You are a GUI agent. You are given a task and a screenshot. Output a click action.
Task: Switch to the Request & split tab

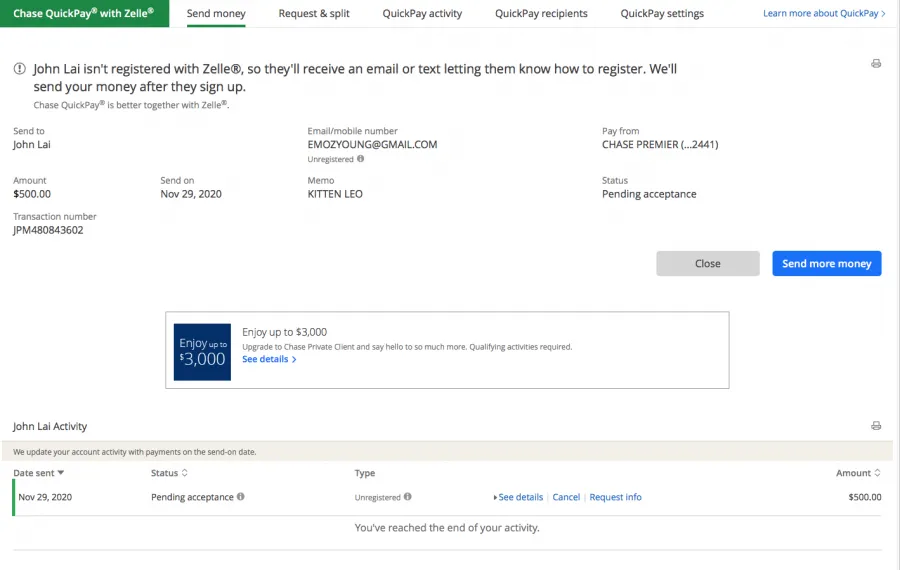(314, 13)
